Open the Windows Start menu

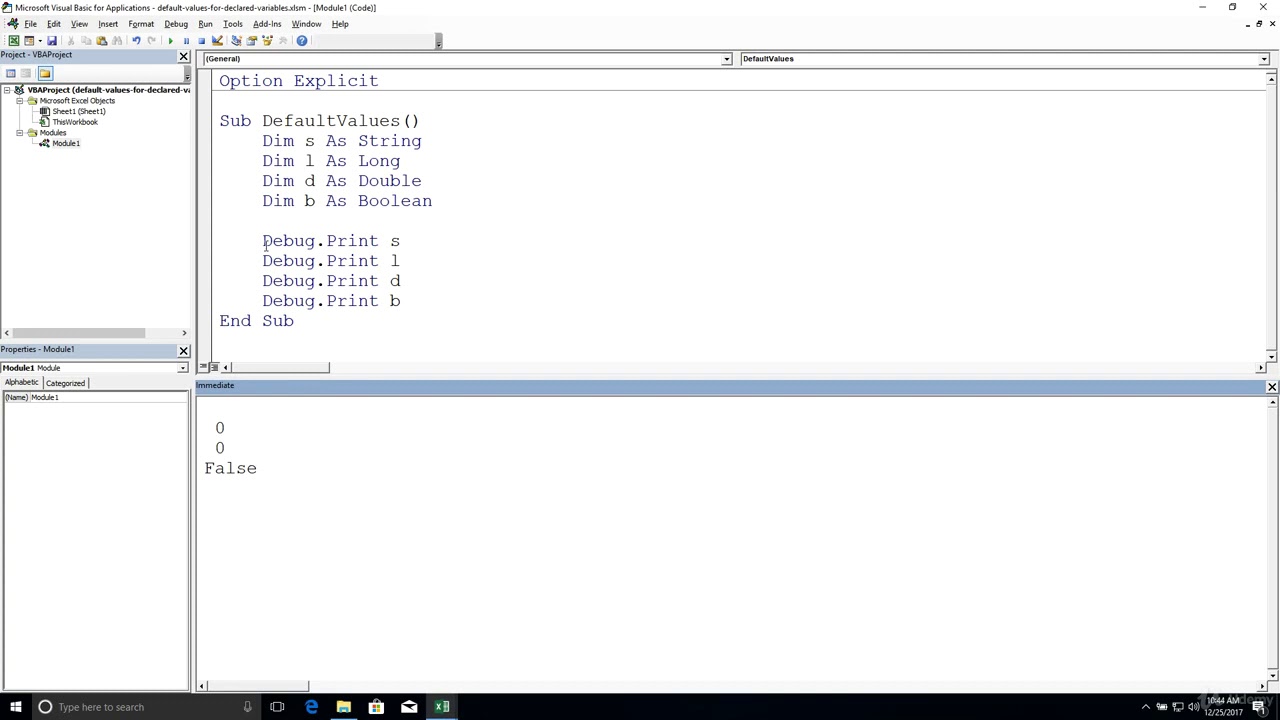coord(15,707)
